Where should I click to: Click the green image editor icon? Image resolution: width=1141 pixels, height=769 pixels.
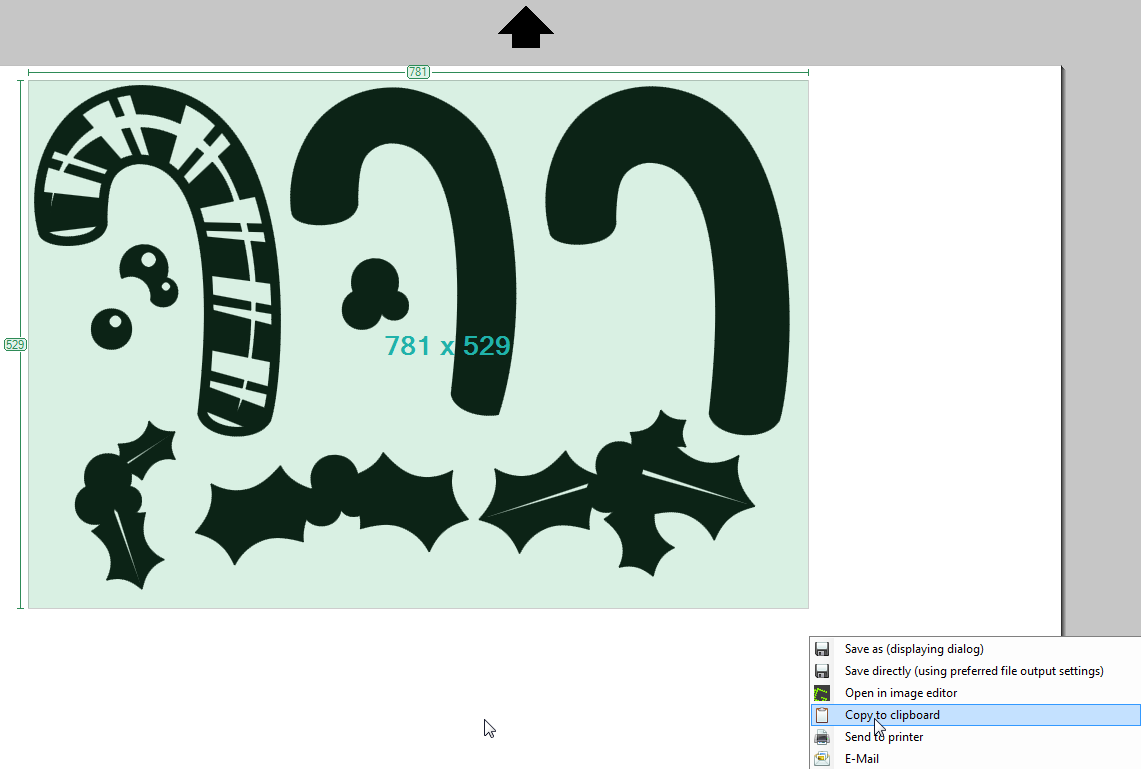(822, 692)
